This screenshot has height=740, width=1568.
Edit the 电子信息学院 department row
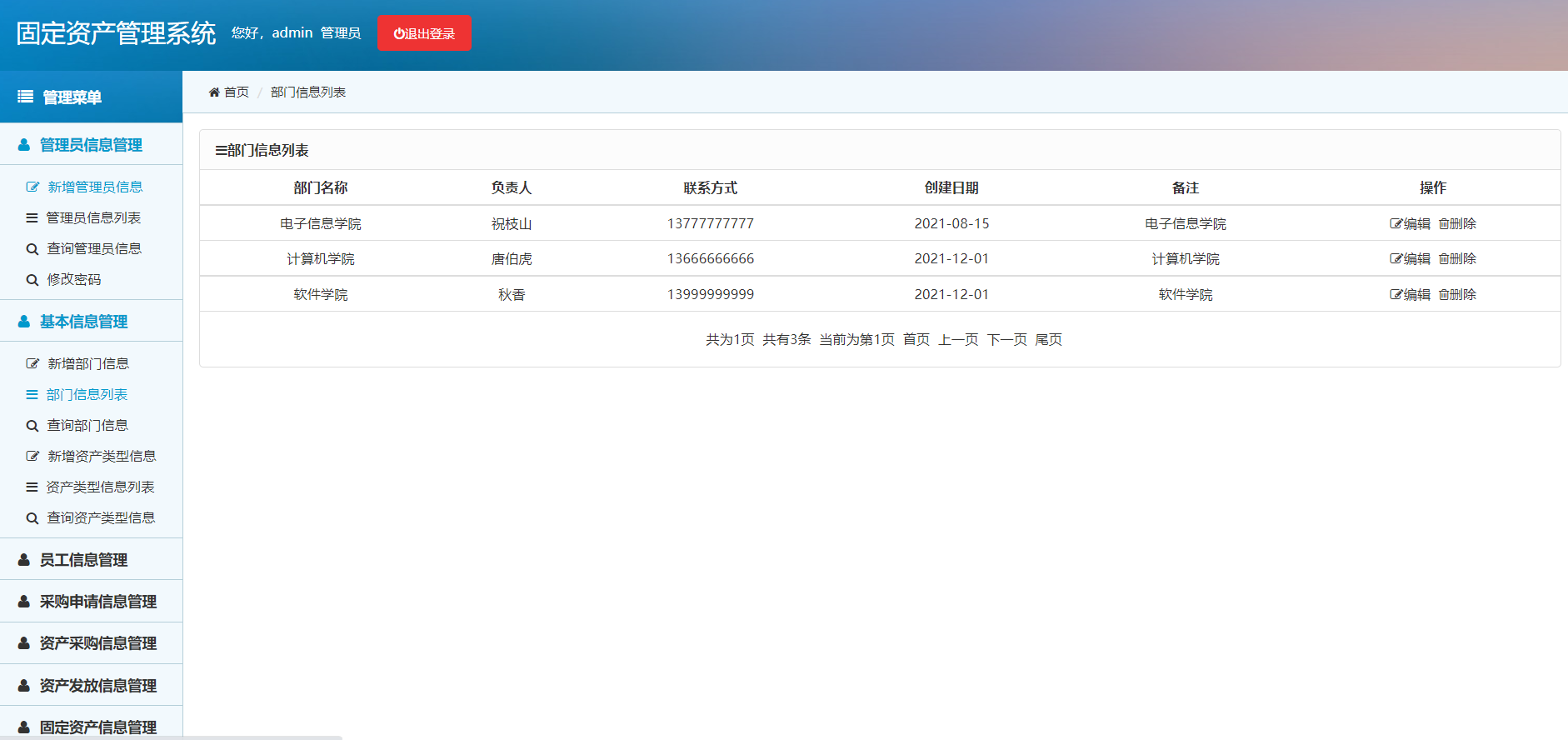(1410, 223)
